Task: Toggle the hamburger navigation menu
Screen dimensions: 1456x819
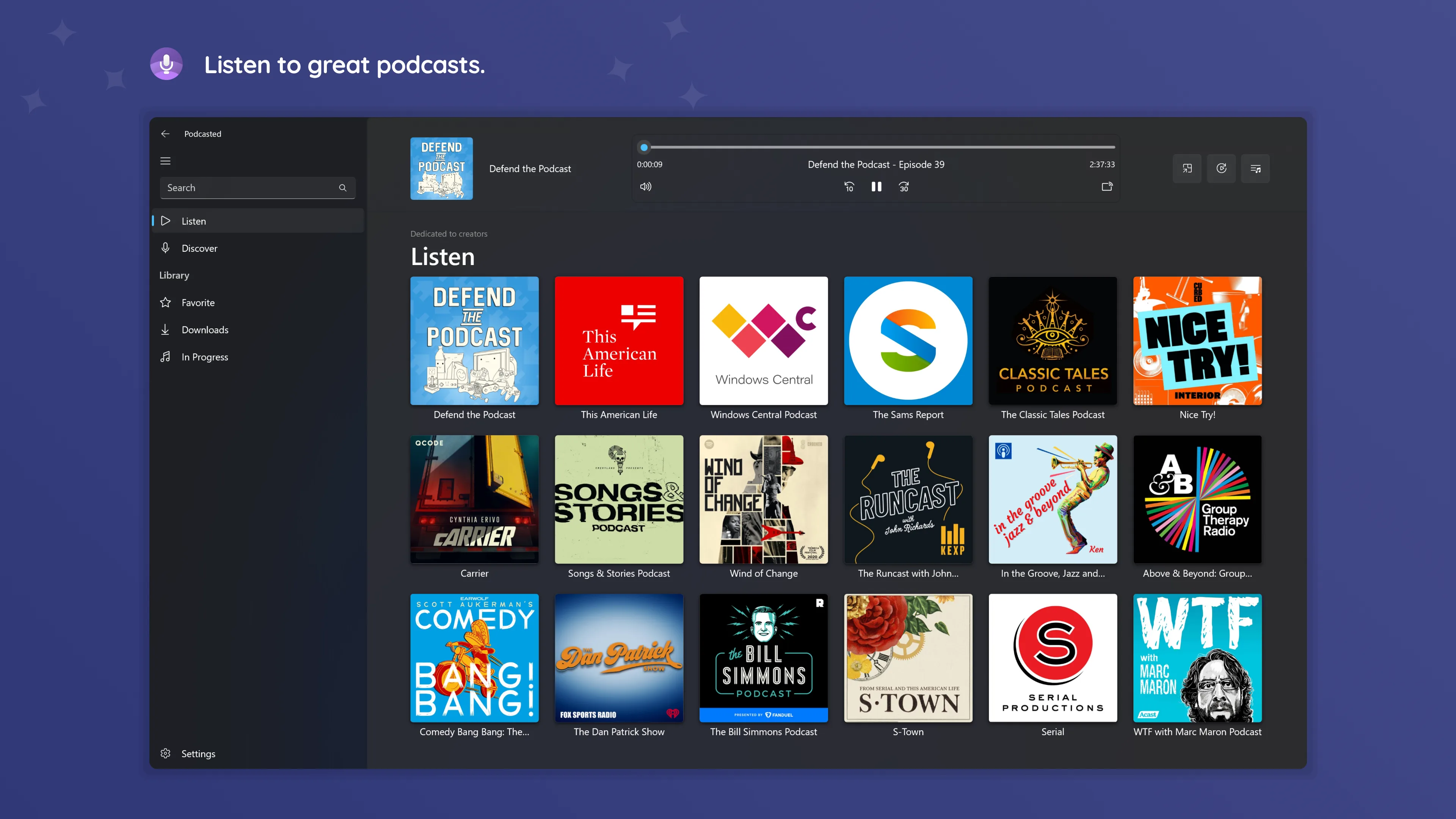Action: tap(165, 161)
